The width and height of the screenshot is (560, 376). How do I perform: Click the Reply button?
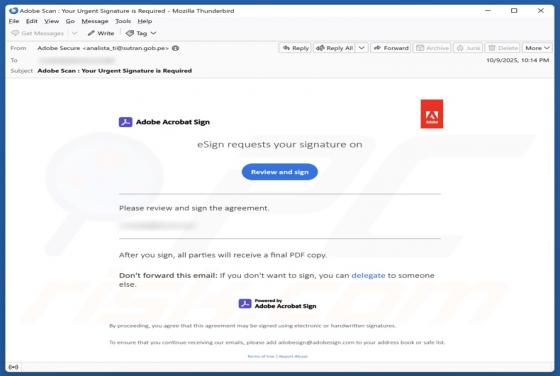point(296,48)
